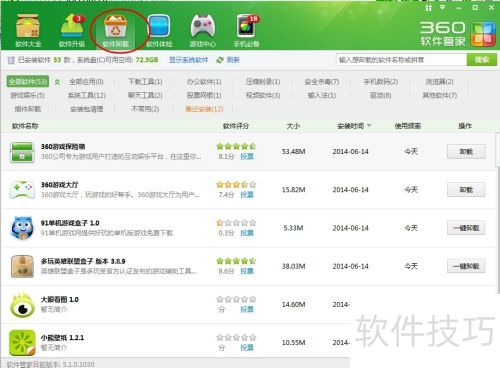The image size is (500, 368).
Task: Click 投票 for 多玩英雄联盟盒子
Action: click(x=247, y=271)
